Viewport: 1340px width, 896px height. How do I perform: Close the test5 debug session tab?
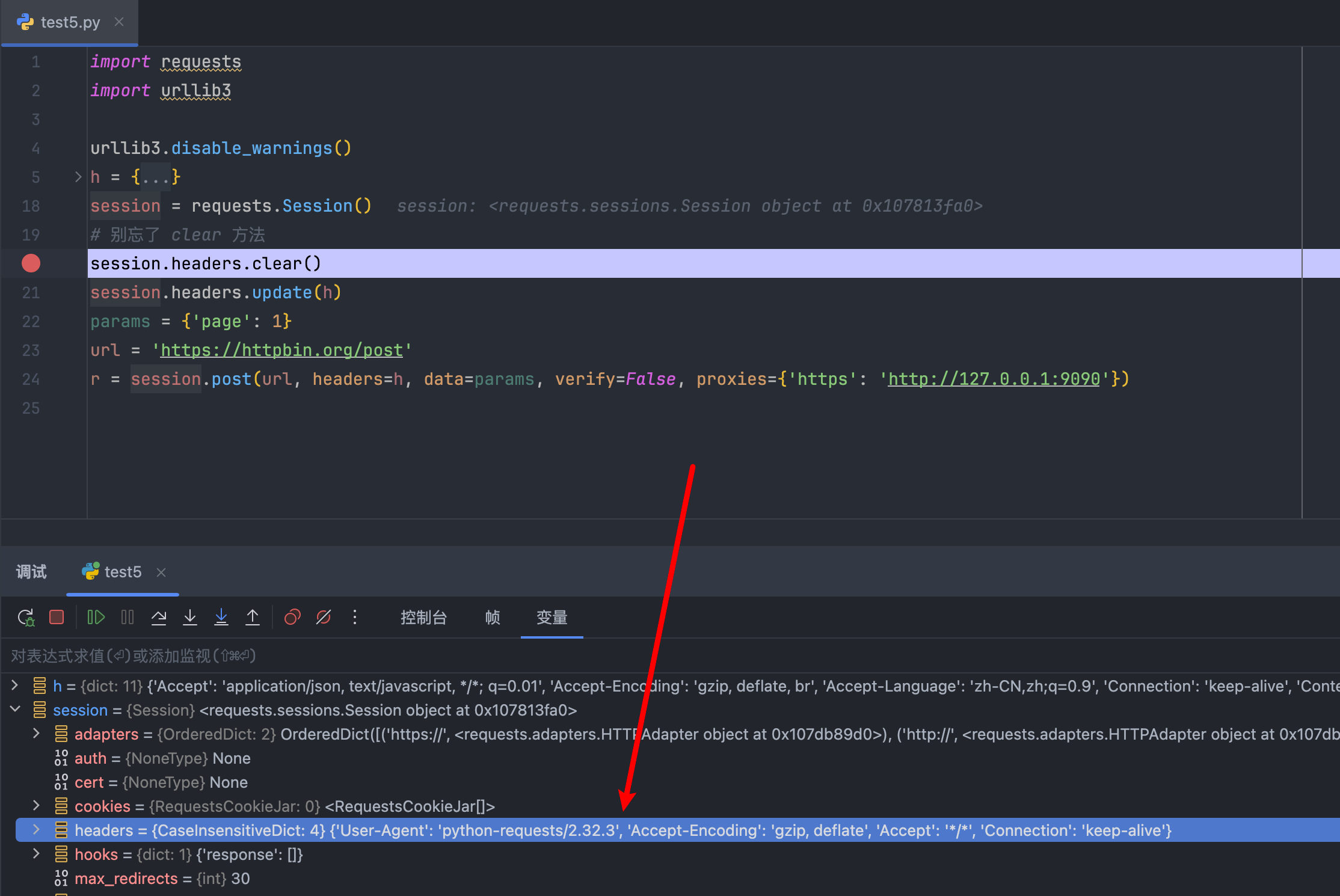point(161,572)
